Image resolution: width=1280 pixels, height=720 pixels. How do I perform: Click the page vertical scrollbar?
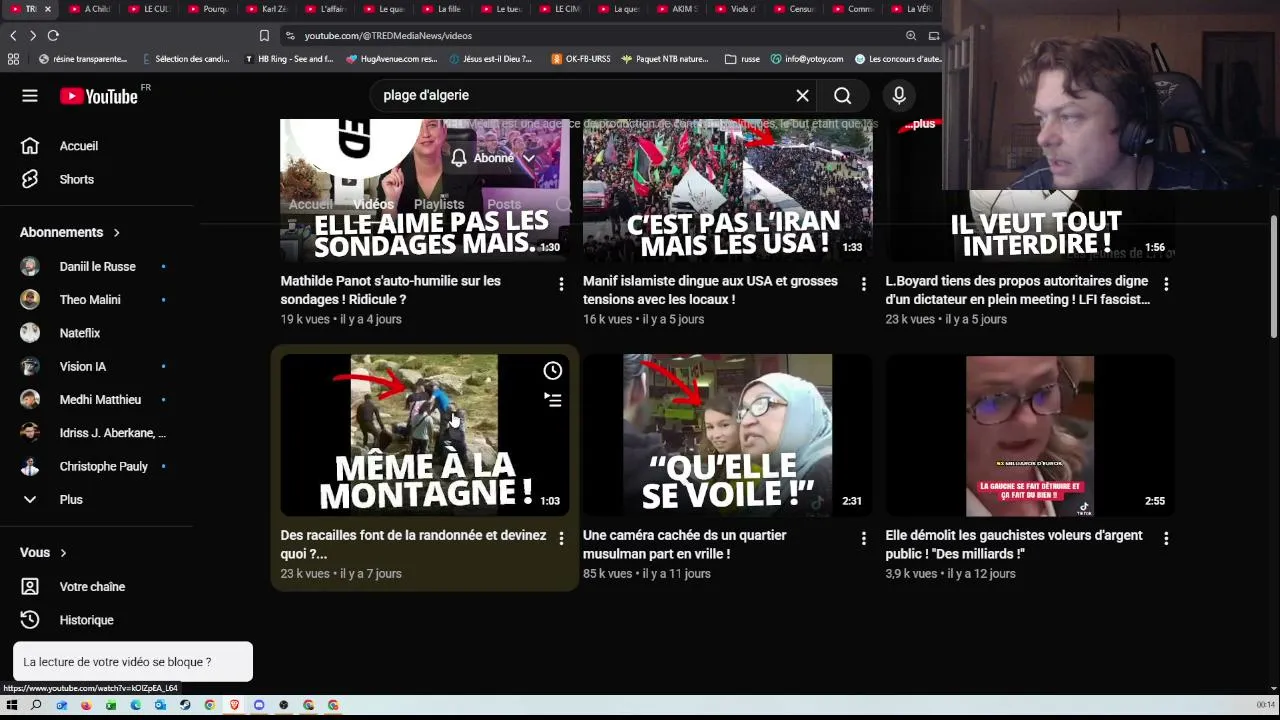1274,277
